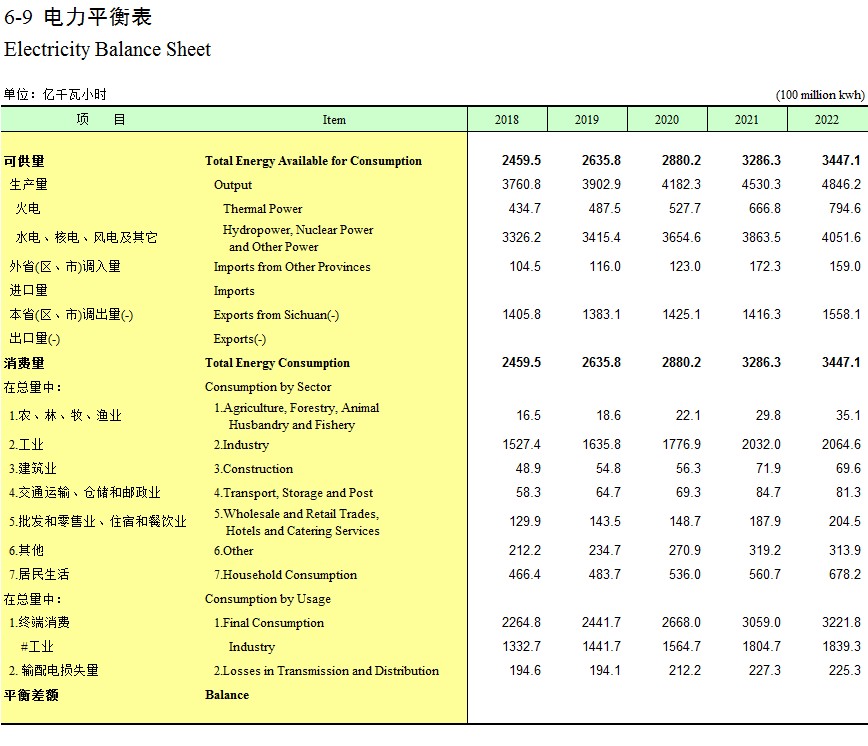
Task: Select Hydropower value 3654.6 for 2020
Action: point(681,237)
